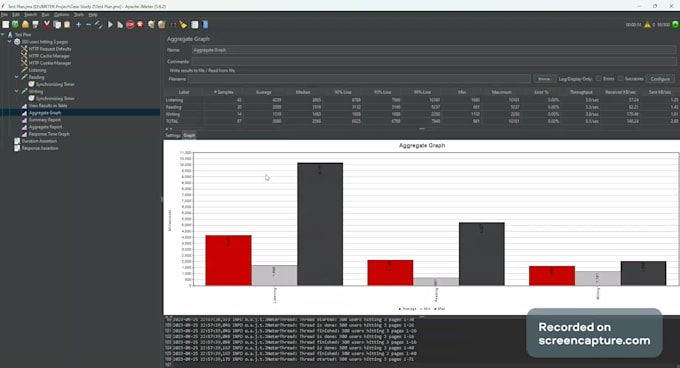Create a new test plan from toolbar

(6, 25)
